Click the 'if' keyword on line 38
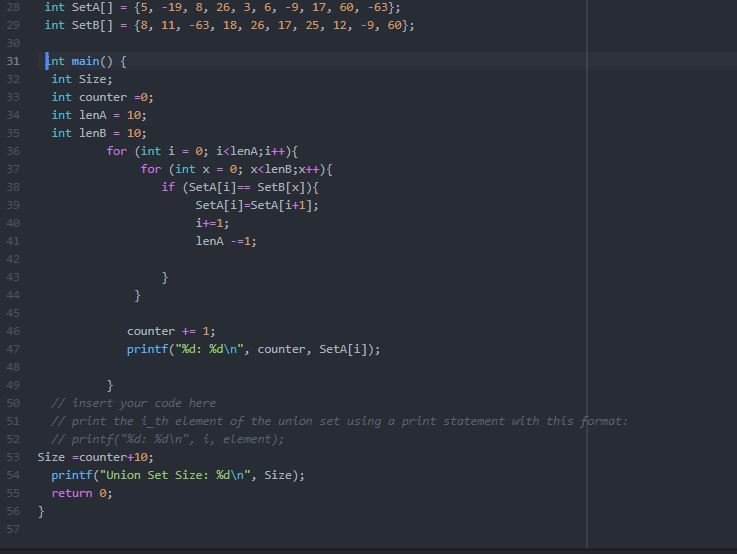The image size is (737, 554). pos(168,187)
